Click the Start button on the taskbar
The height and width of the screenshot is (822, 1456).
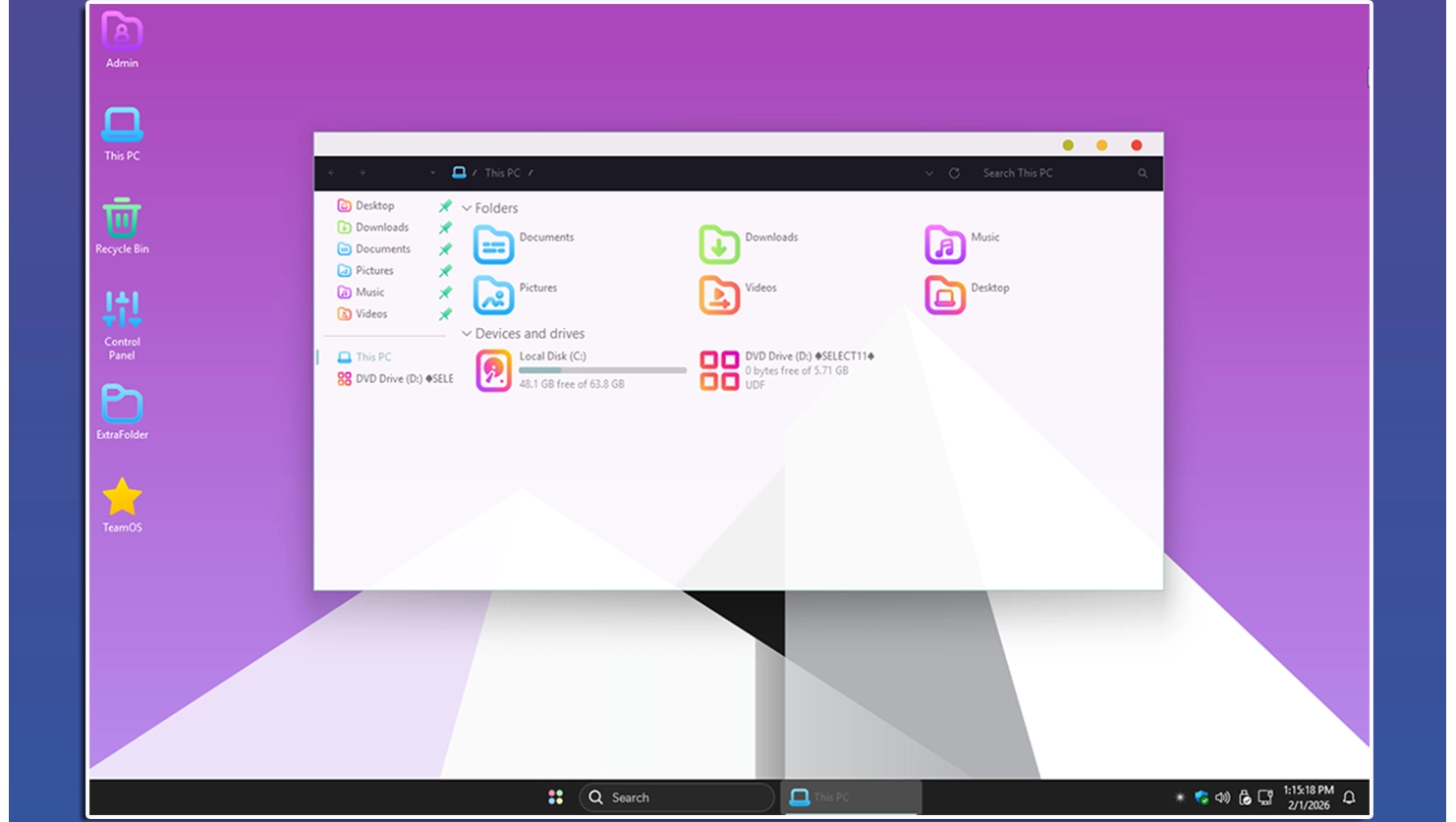click(556, 797)
